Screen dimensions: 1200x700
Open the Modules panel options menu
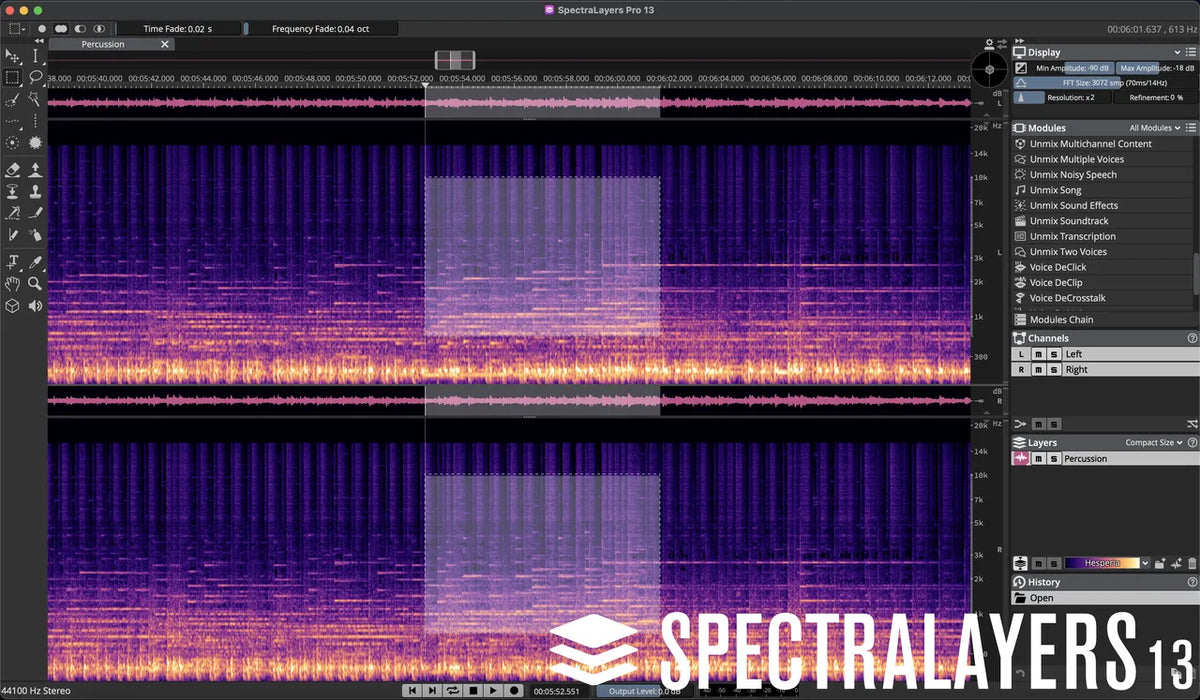point(1192,128)
